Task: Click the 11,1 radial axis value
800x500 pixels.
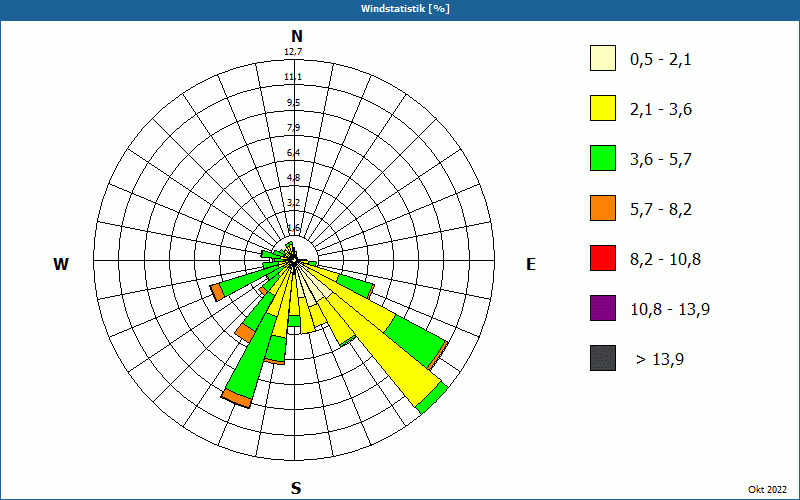Action: [x=293, y=77]
